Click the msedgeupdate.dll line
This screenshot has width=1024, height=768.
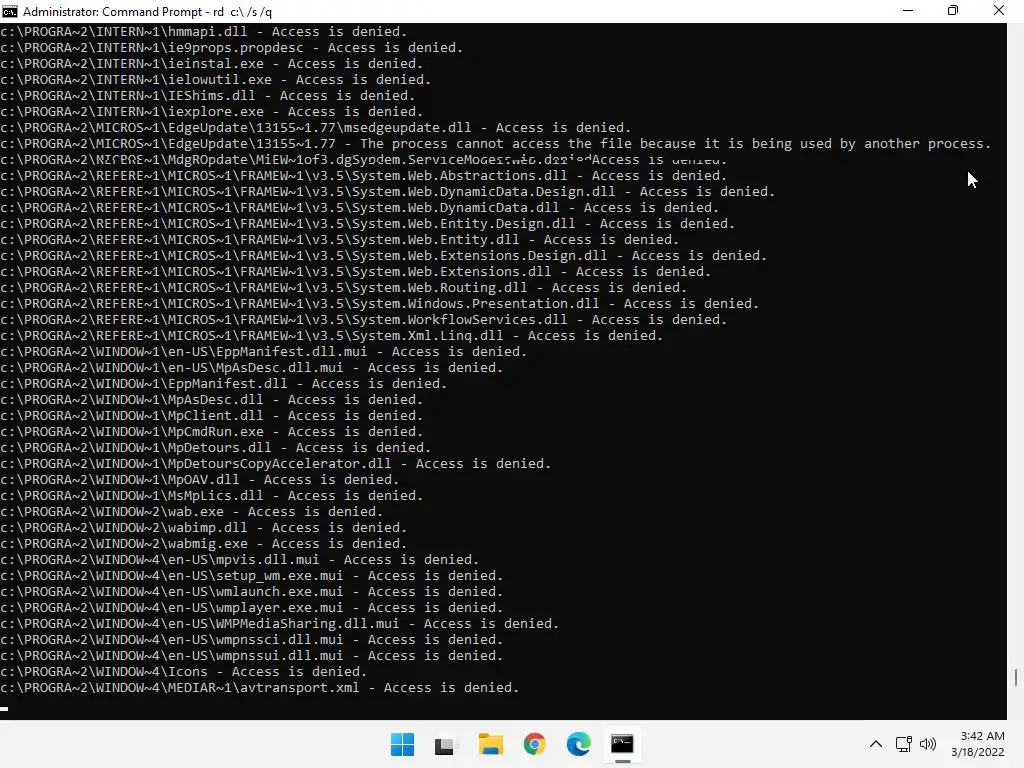point(315,127)
